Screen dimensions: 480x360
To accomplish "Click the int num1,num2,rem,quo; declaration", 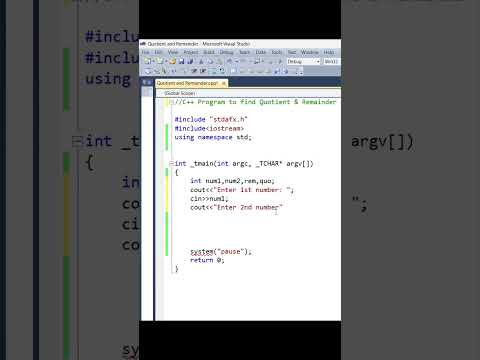I will (x=232, y=181).
